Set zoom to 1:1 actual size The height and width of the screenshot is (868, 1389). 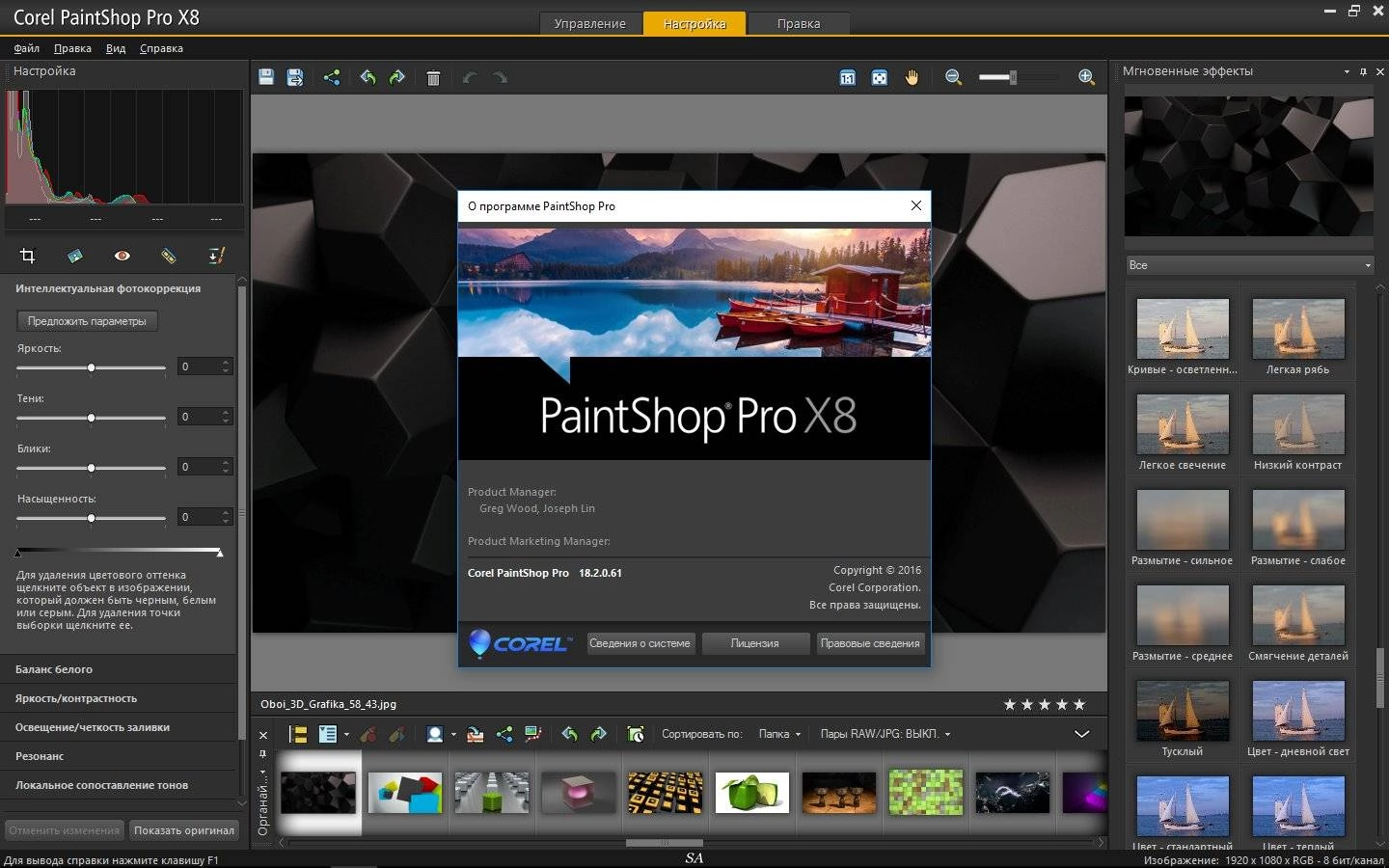click(847, 77)
